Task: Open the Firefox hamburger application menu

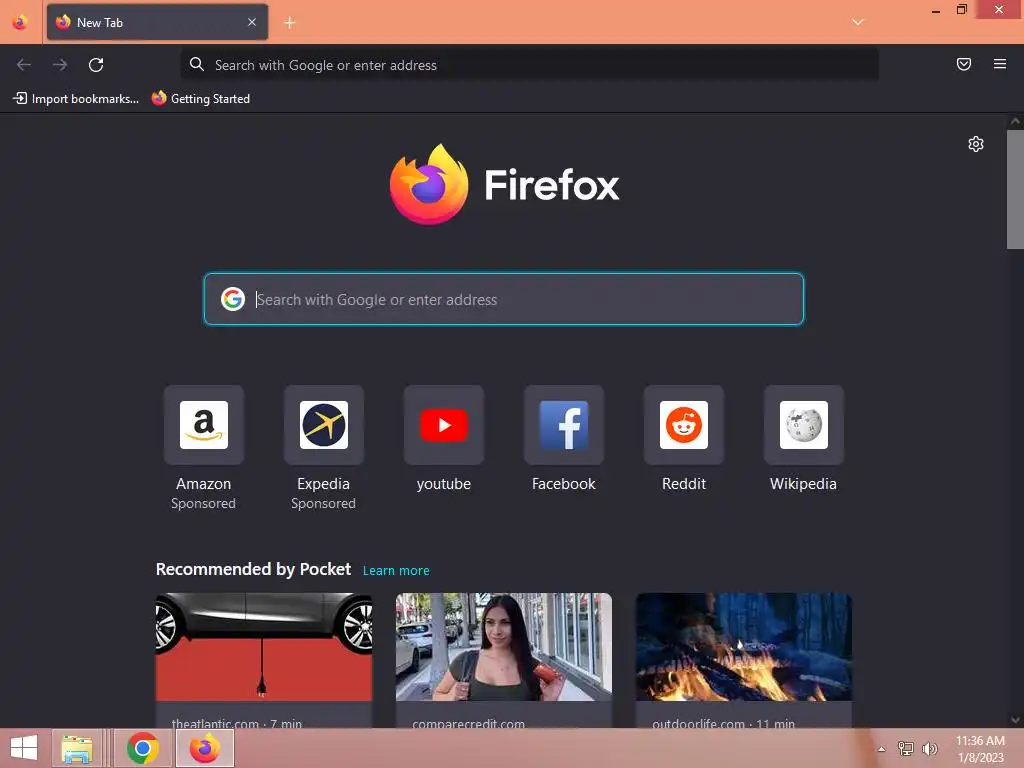Action: [1000, 64]
